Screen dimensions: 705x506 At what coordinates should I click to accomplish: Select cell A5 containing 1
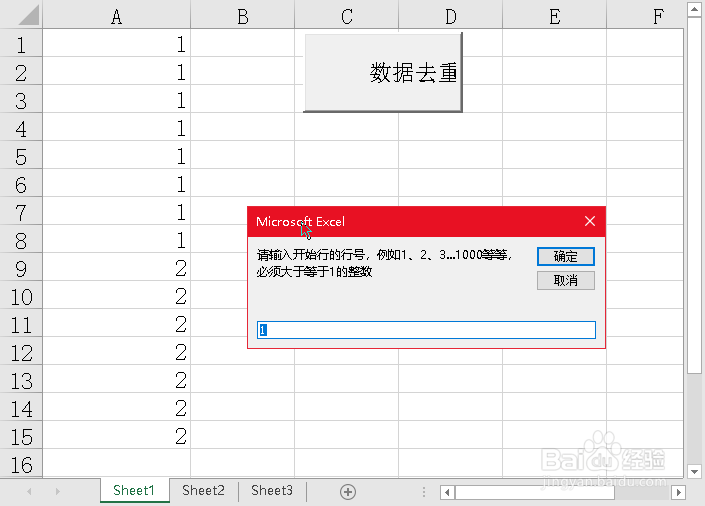116,156
